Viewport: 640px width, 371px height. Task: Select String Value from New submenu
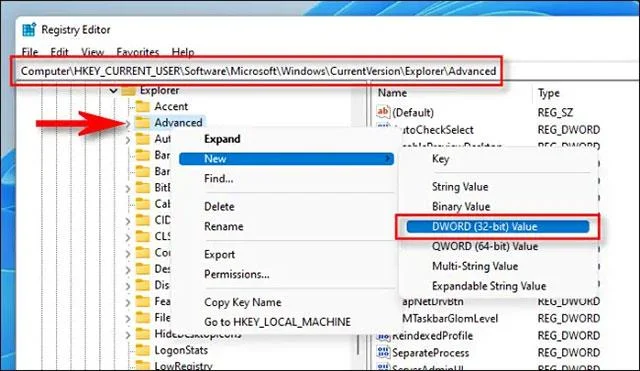(x=460, y=187)
